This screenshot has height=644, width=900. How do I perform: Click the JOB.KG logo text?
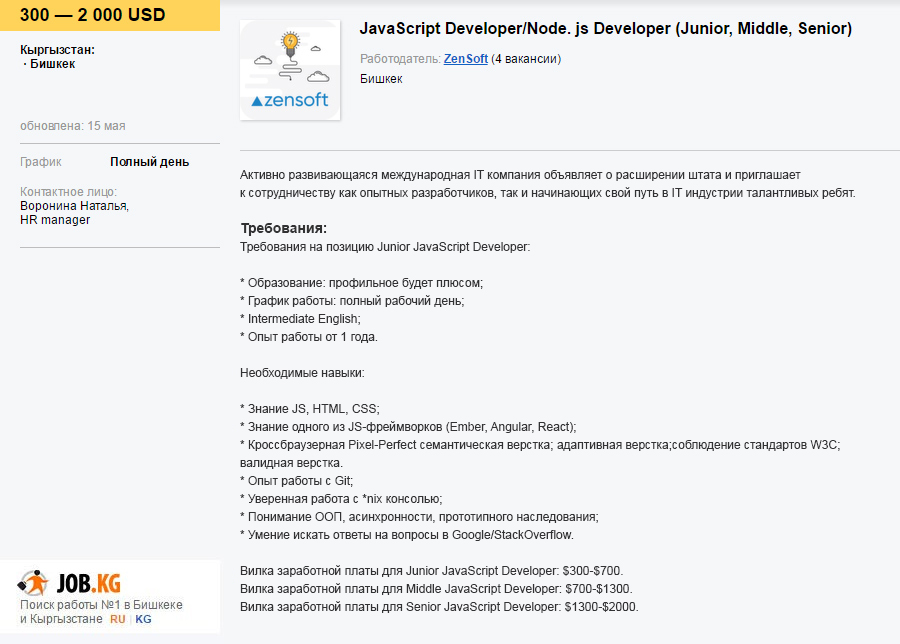(89, 584)
